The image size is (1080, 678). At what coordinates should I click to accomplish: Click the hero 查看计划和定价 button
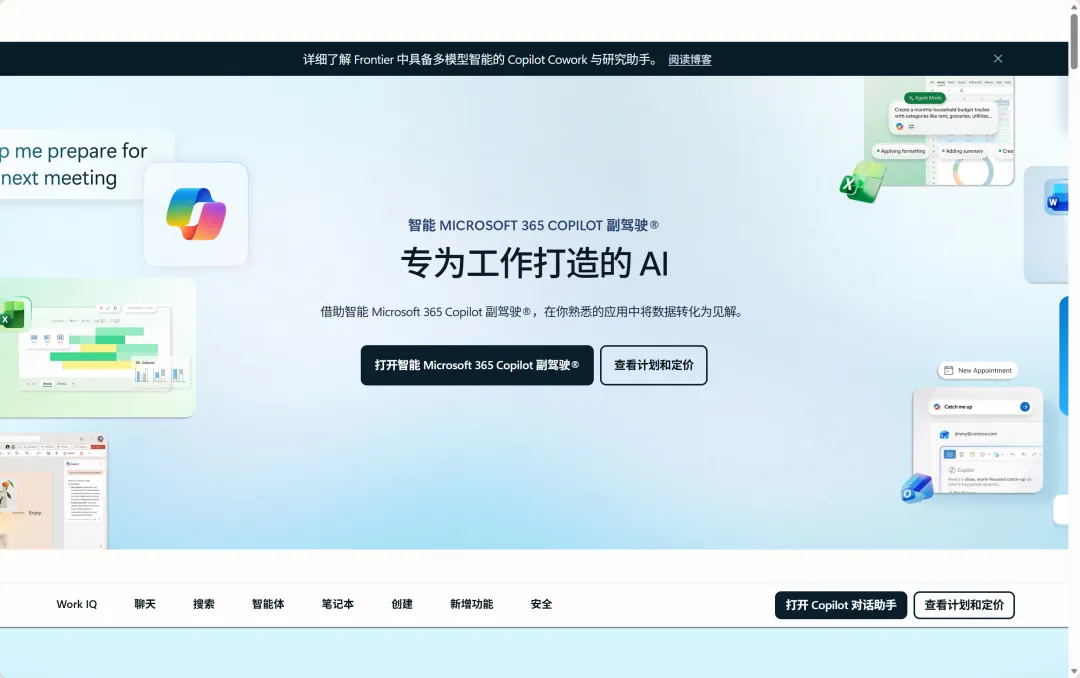[654, 365]
